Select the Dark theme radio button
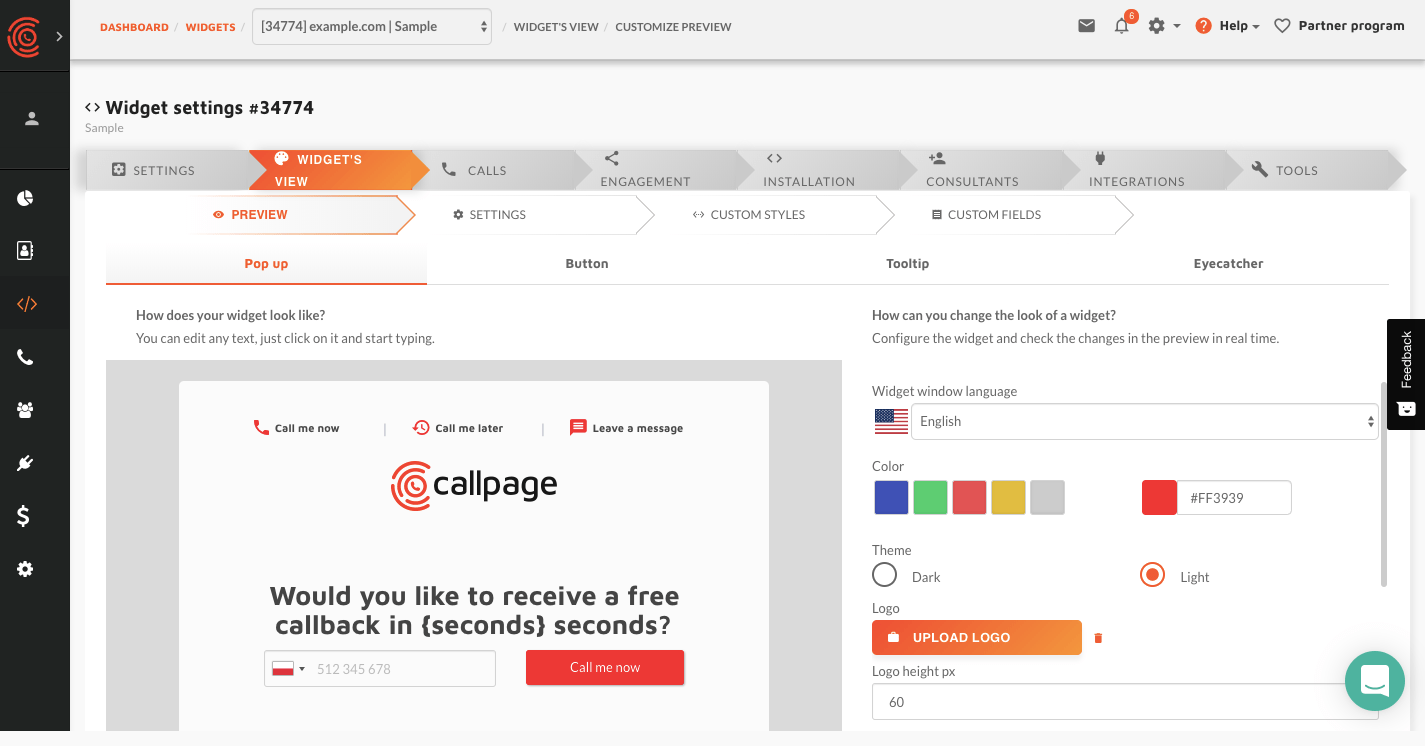Image resolution: width=1425 pixels, height=746 pixels. (885, 575)
